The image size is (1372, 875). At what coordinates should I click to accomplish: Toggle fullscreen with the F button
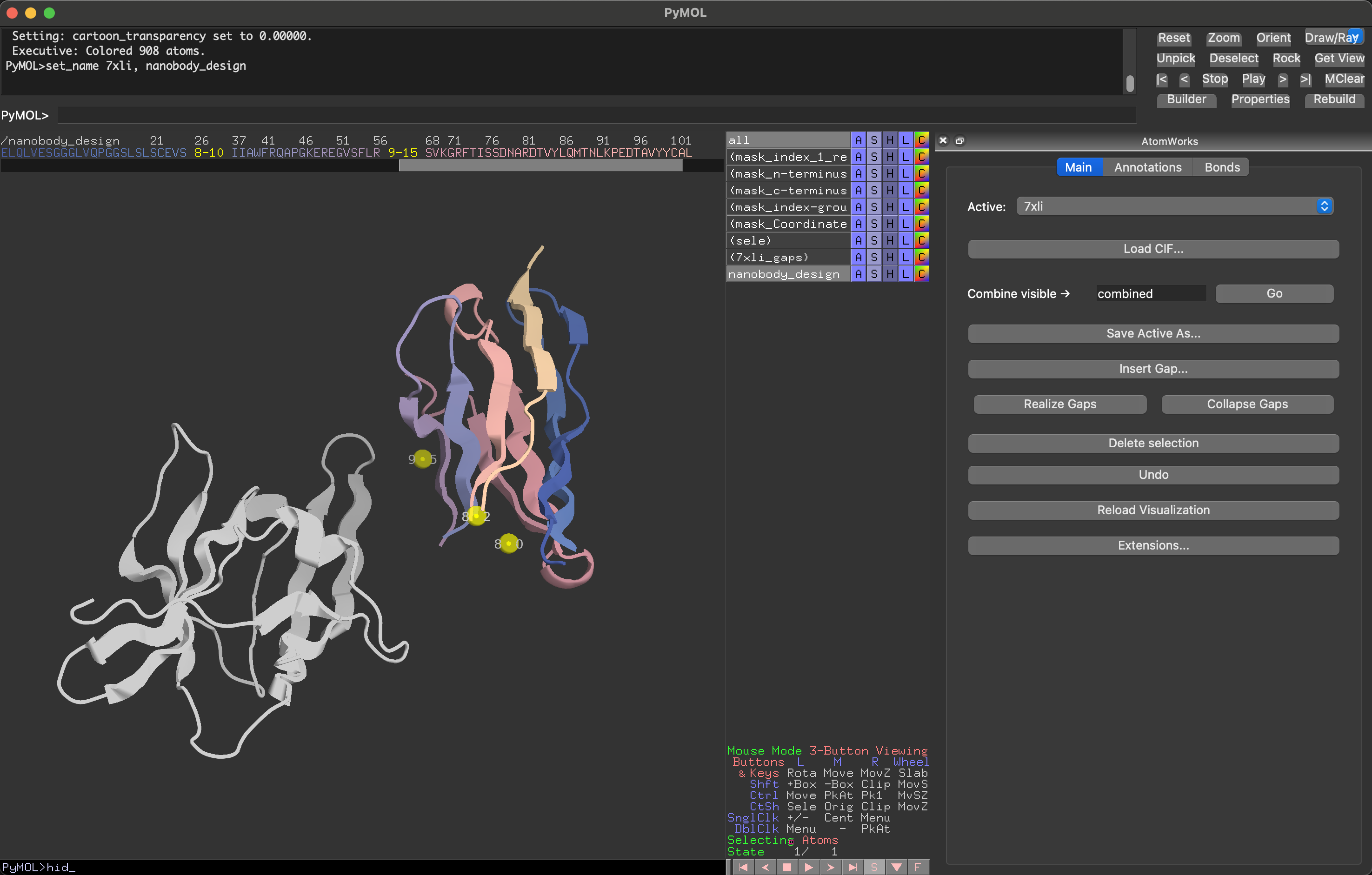917,867
